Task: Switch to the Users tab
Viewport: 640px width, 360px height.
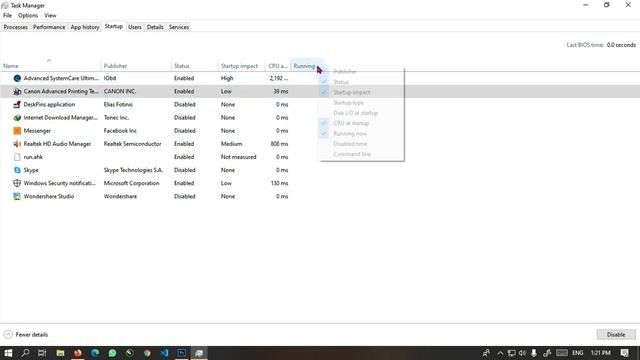Action: point(135,27)
